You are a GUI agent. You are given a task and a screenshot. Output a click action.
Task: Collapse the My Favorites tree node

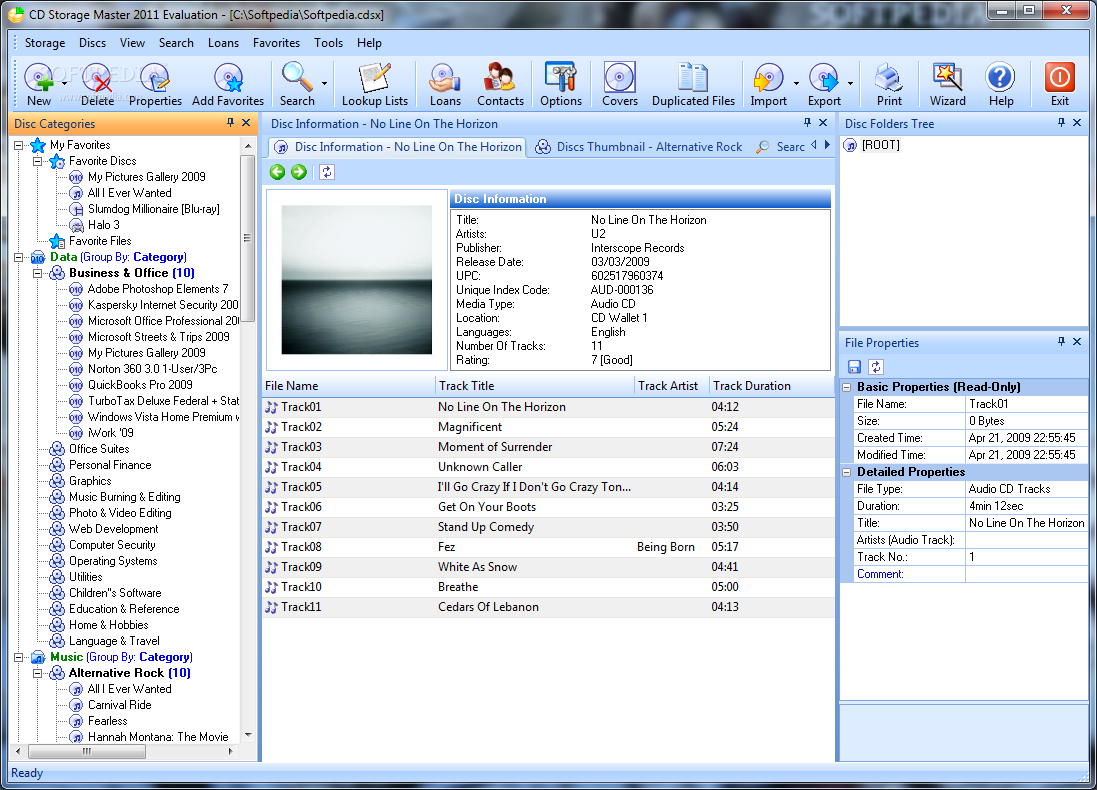tap(19, 146)
